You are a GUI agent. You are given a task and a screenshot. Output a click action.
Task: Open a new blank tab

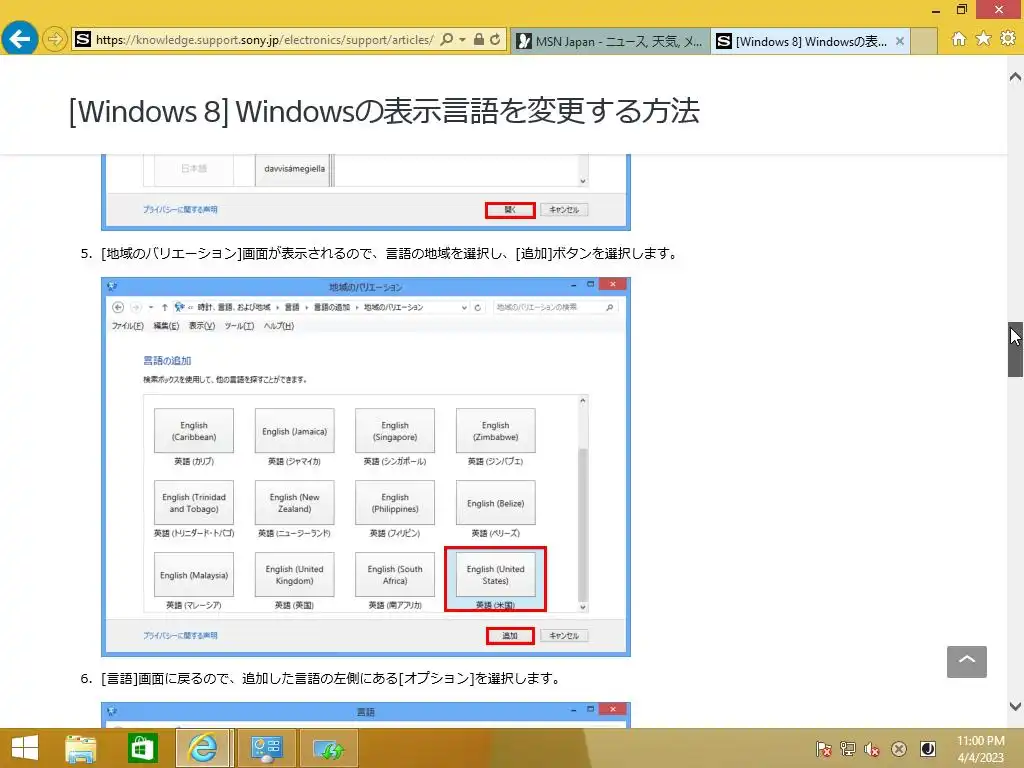[x=923, y=41]
